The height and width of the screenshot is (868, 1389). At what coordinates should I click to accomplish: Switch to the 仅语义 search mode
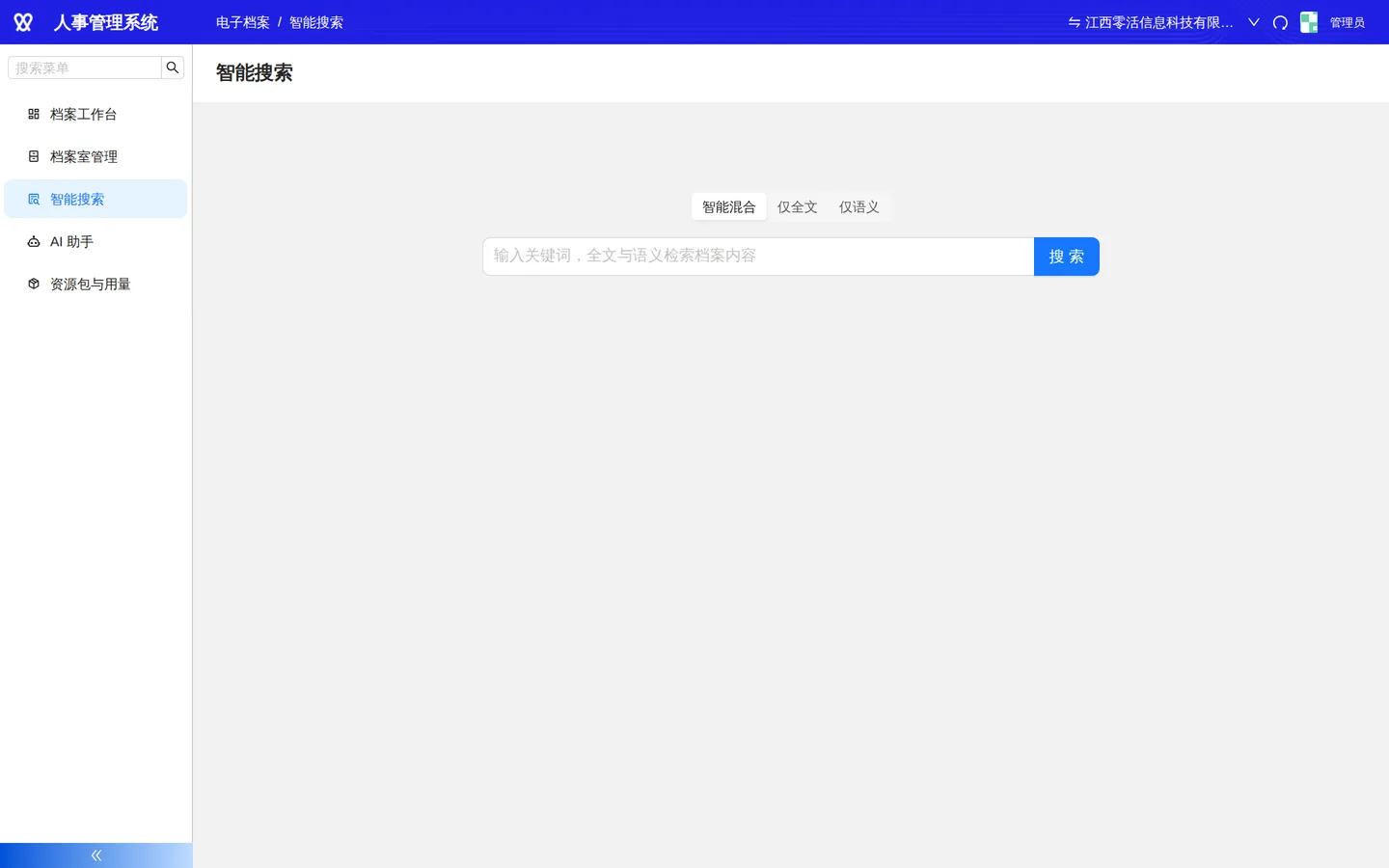pos(859,206)
